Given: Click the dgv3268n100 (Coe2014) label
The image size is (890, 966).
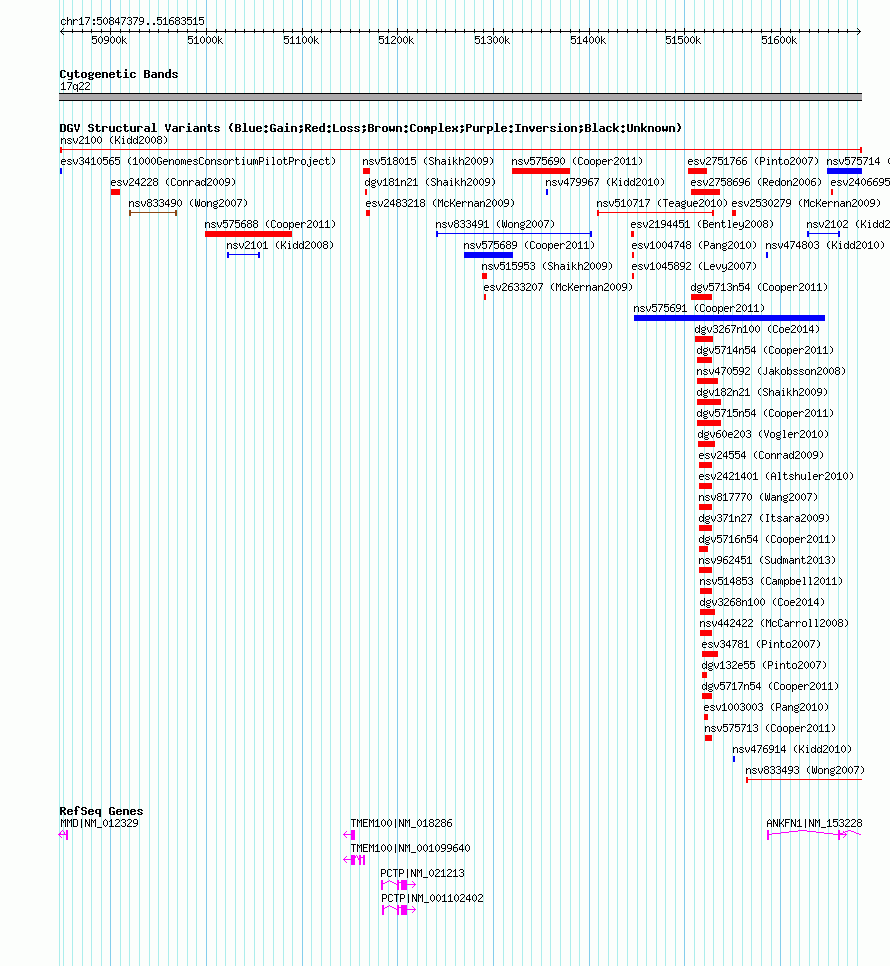Looking at the screenshot, I should [x=762, y=602].
